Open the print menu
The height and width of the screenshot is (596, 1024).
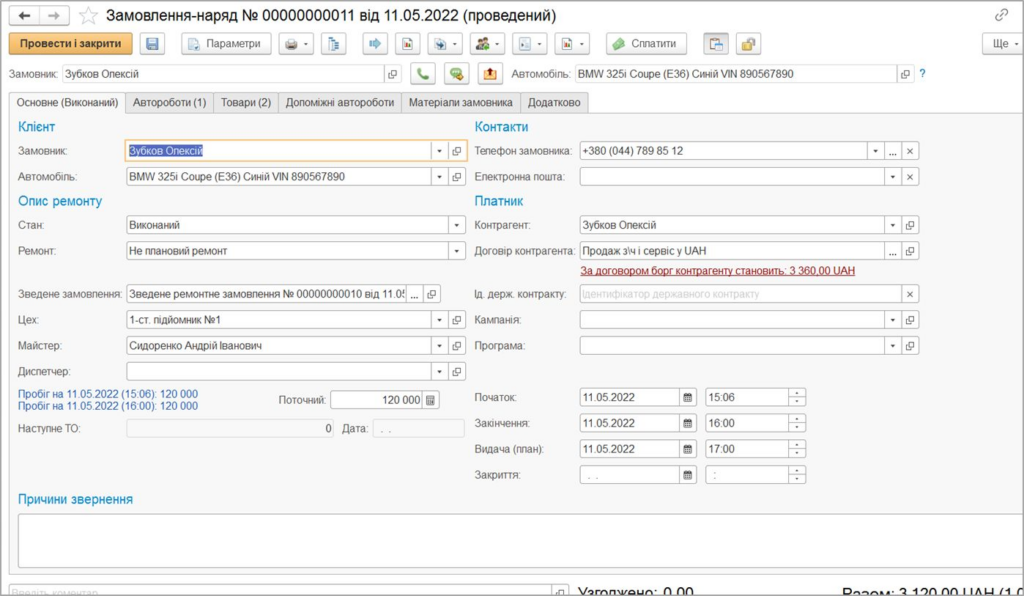(296, 44)
